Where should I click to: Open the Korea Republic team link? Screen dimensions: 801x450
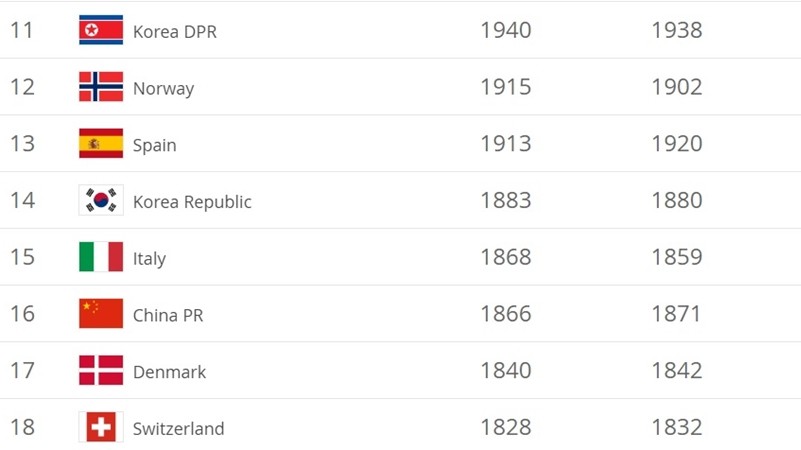coord(192,202)
